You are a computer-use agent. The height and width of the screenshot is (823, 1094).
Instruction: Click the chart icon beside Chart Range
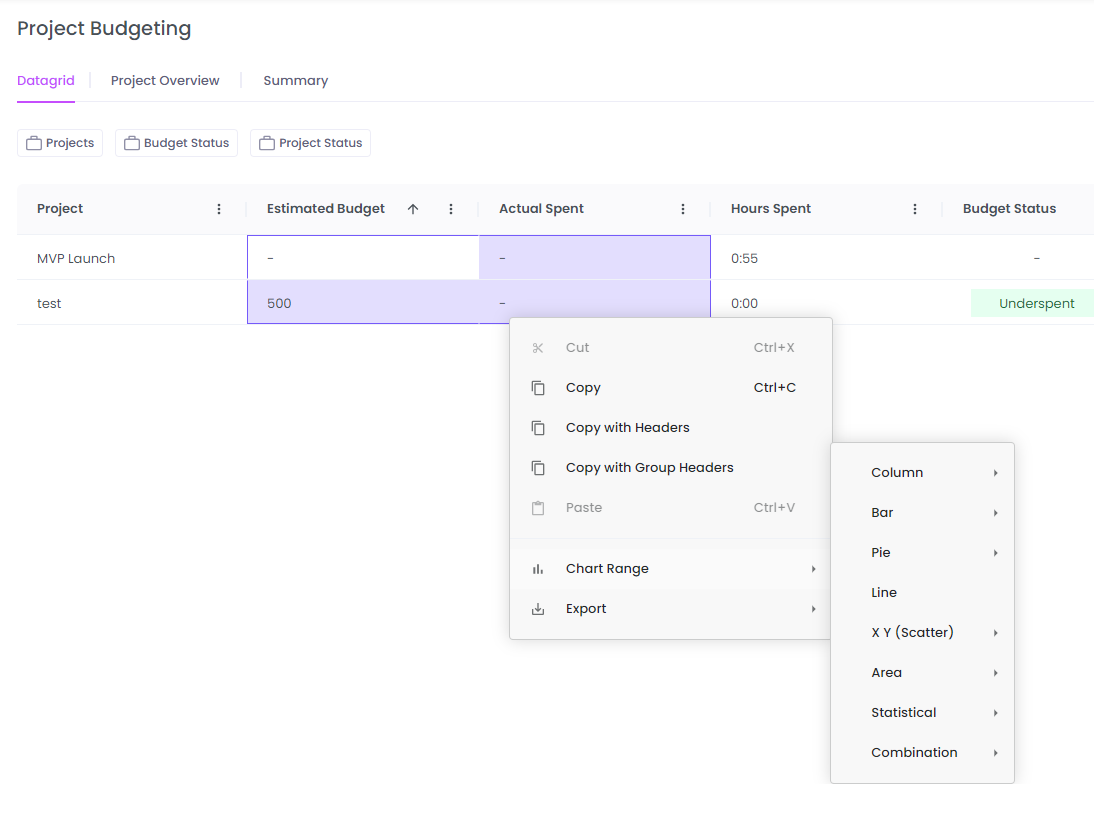point(538,568)
